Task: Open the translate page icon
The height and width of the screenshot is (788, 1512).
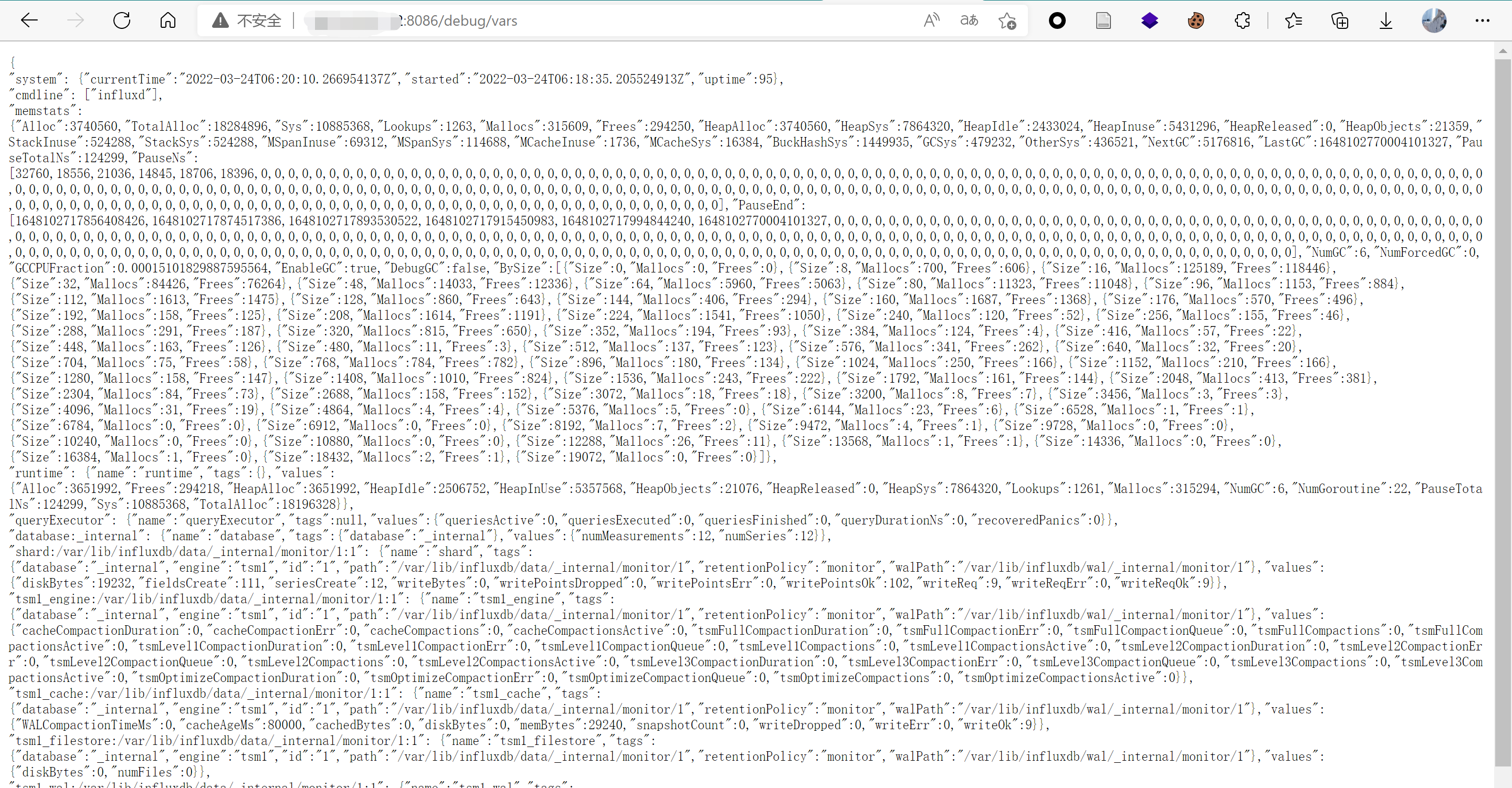Action: pos(969,20)
